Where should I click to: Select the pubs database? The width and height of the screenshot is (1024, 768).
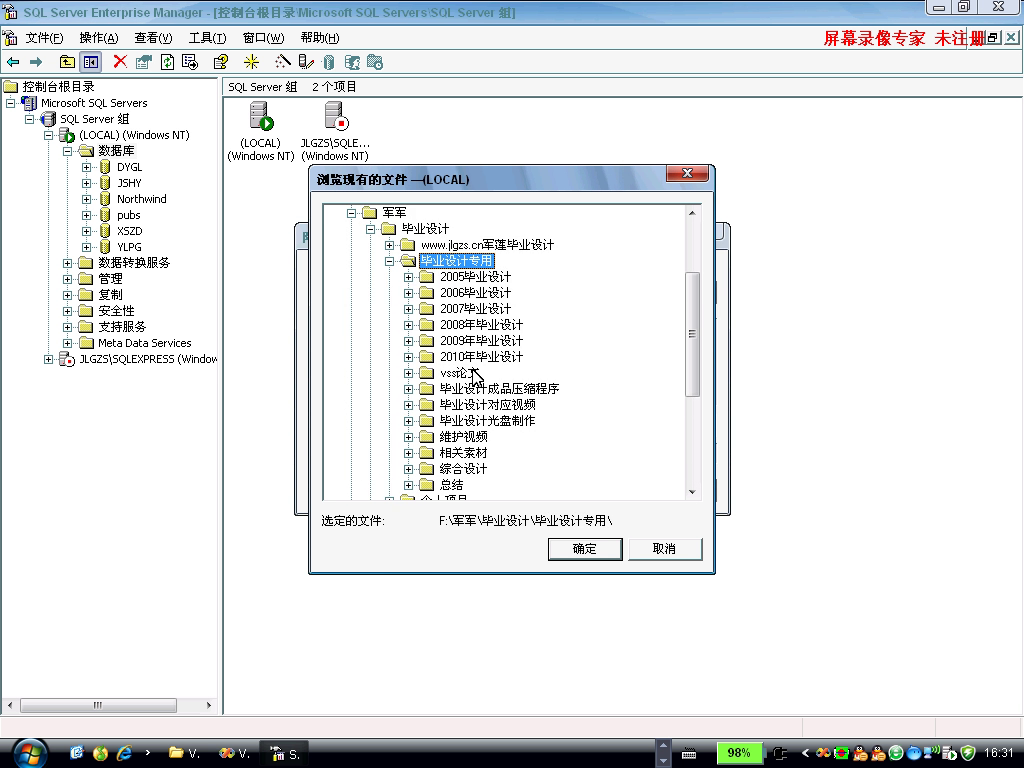coord(129,215)
